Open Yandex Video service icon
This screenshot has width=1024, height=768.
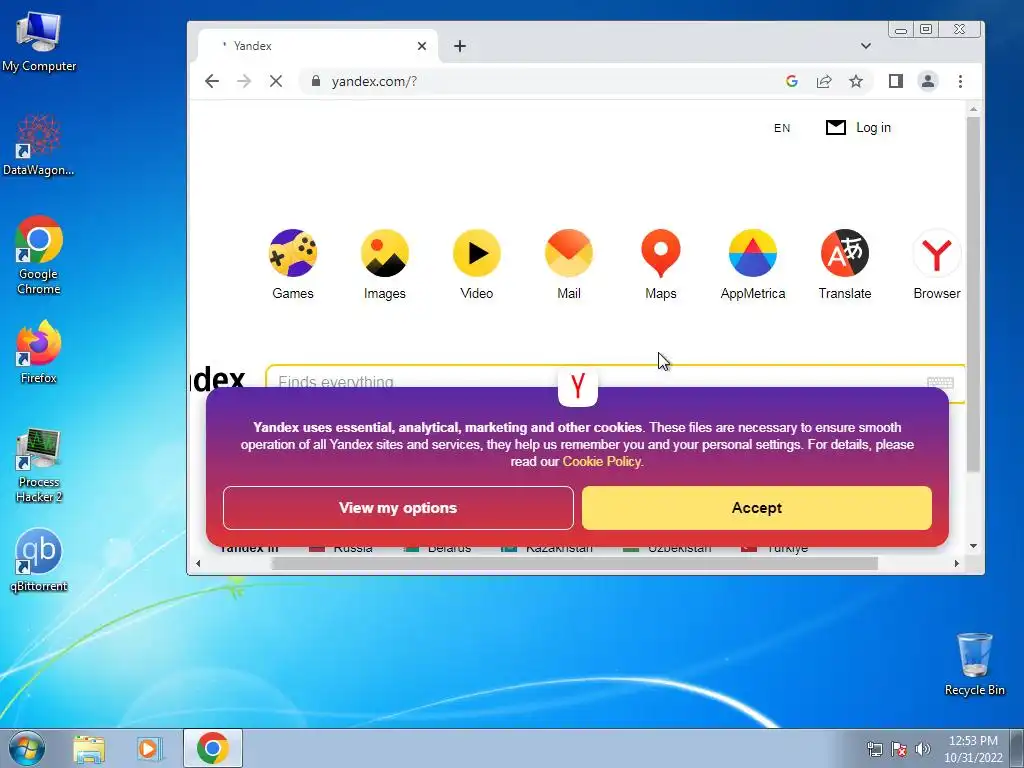pyautogui.click(x=477, y=253)
